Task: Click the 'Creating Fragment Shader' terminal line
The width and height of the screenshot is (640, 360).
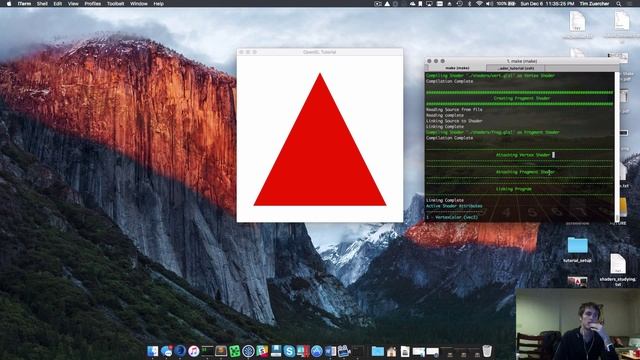Action: click(522, 98)
